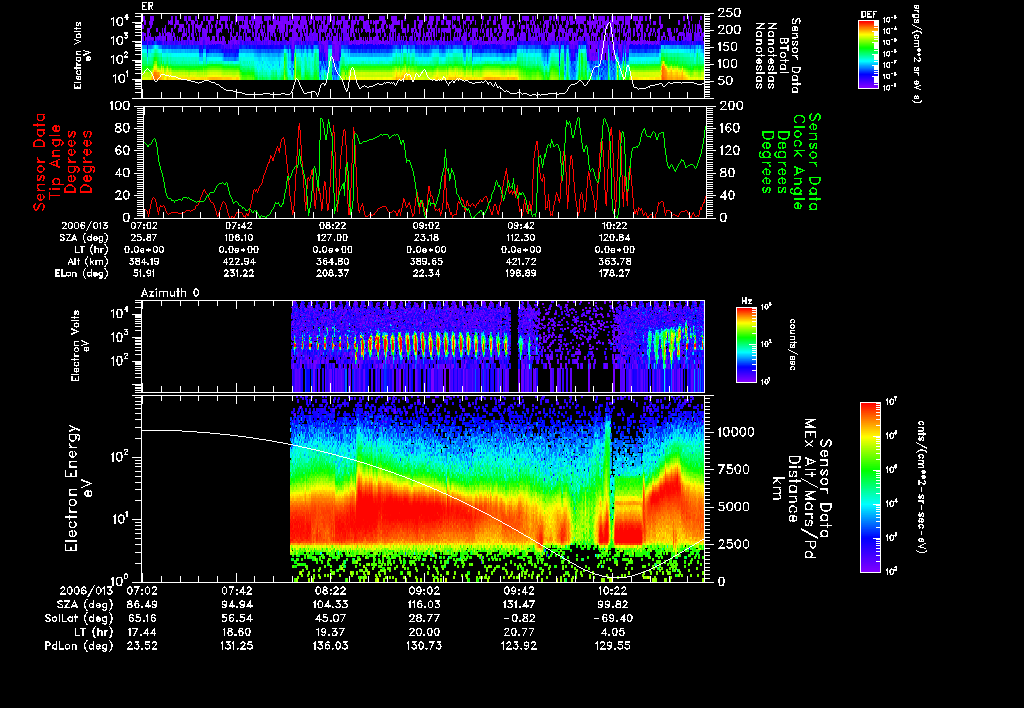Click LT value 20.00

[424, 632]
